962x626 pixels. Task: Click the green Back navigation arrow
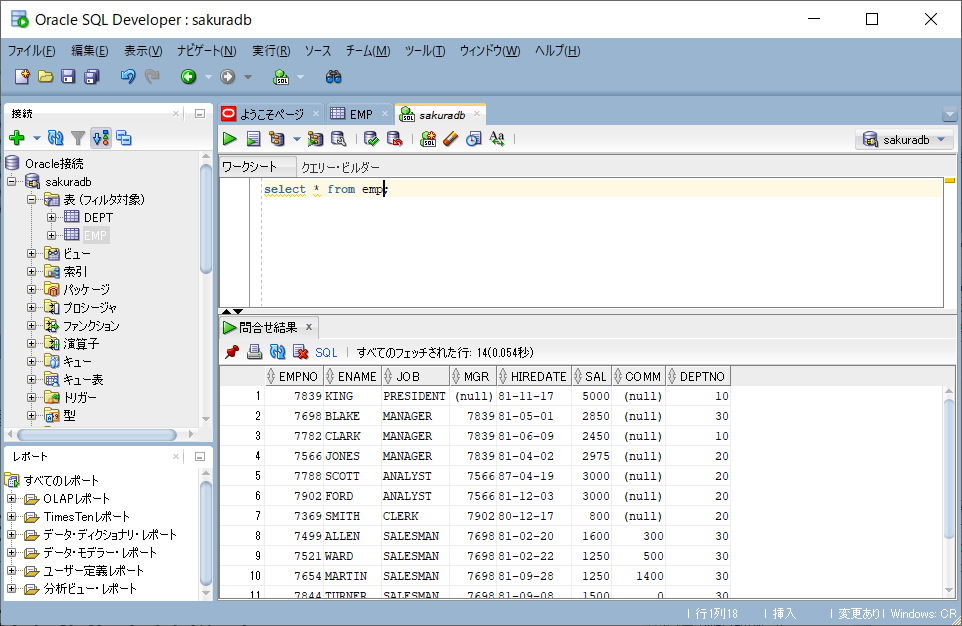point(188,77)
